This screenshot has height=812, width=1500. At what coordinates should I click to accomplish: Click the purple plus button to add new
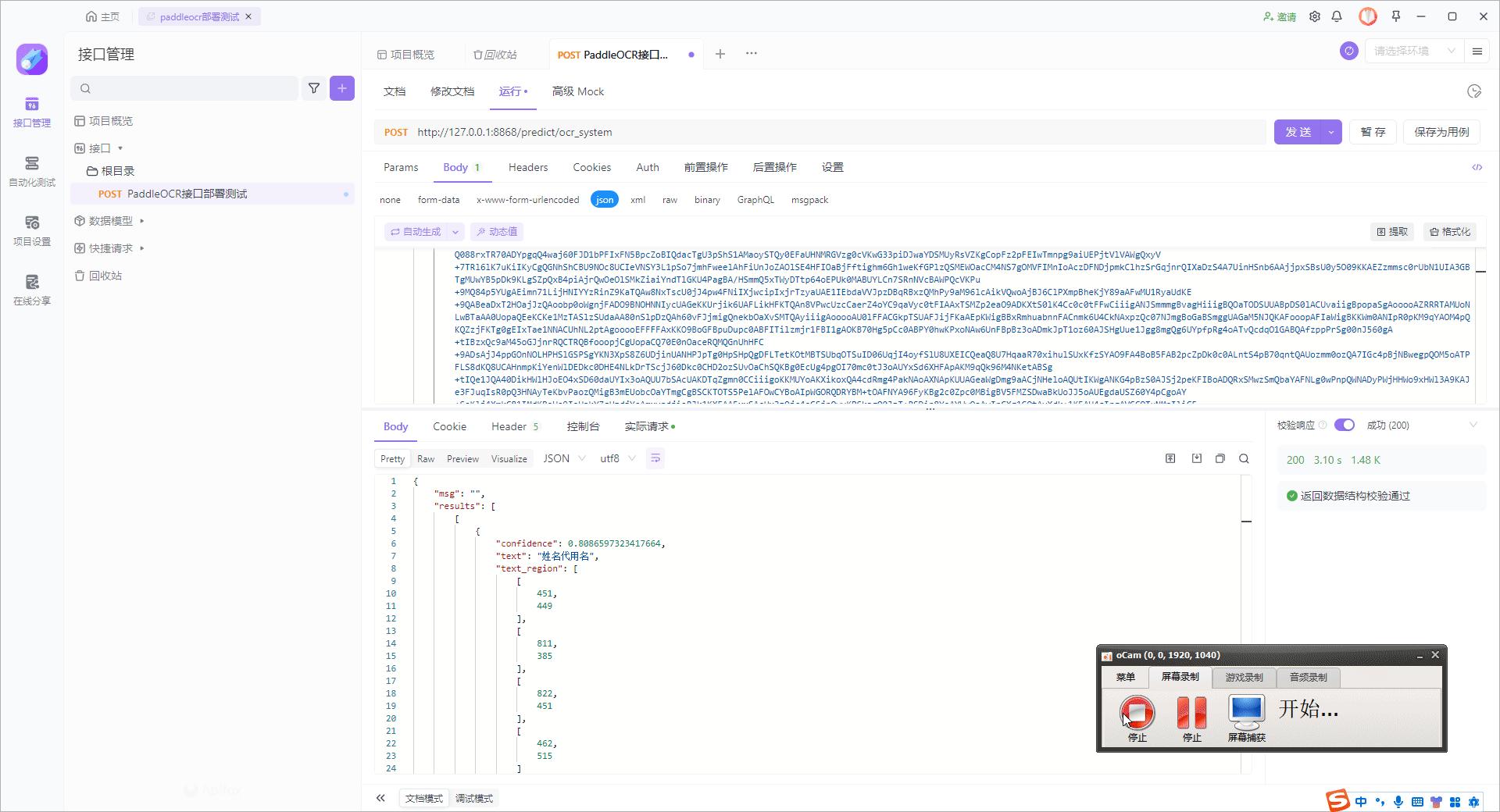click(x=342, y=88)
